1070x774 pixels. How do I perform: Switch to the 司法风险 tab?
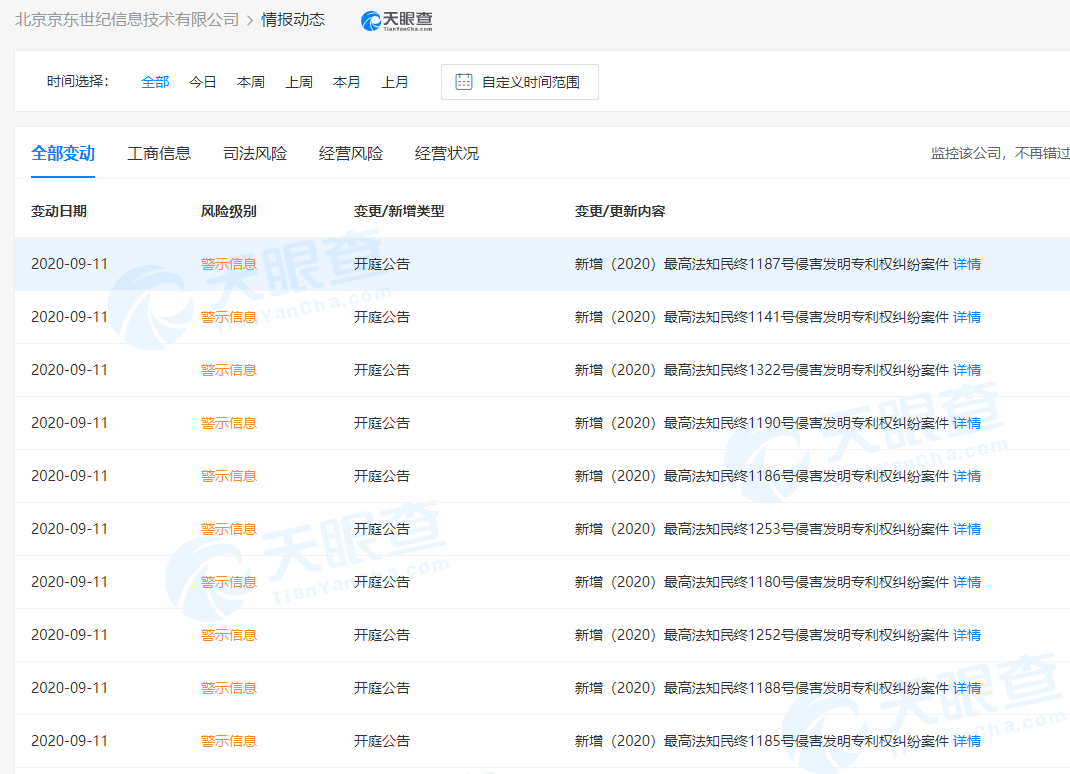(x=255, y=154)
